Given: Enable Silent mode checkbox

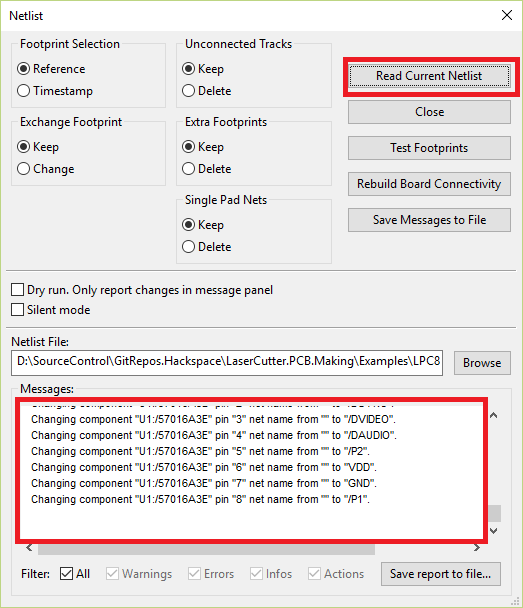Looking at the screenshot, I should (17, 310).
